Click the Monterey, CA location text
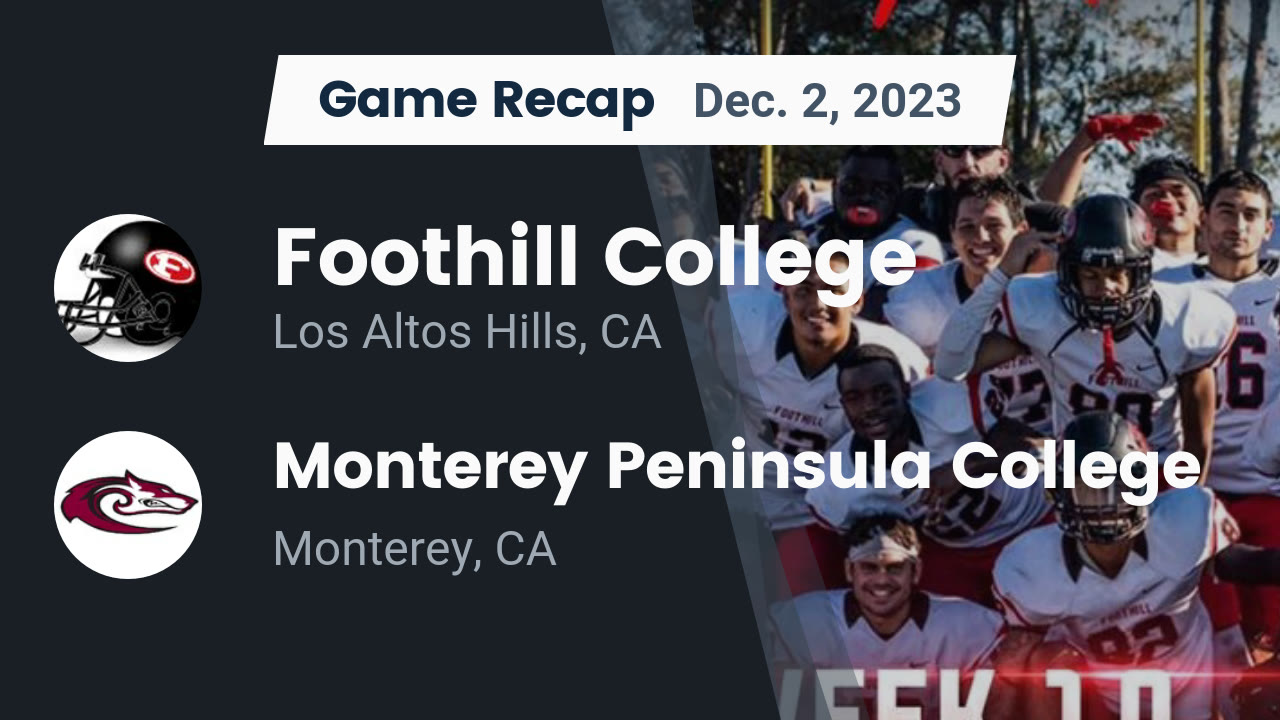This screenshot has height=720, width=1280. click(414, 548)
